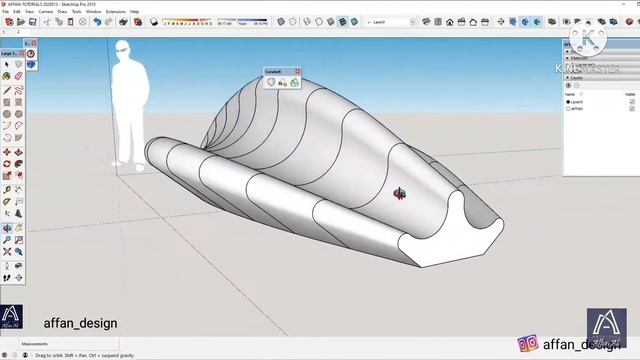This screenshot has width=640, height=360.
Task: Click first Curviloft tool icon
Action: pyautogui.click(x=271, y=82)
